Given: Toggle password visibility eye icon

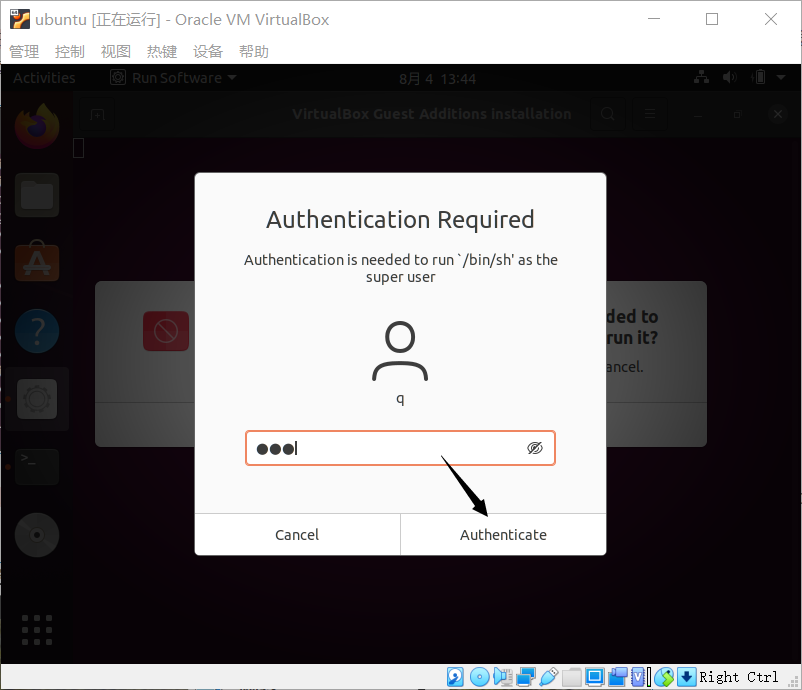Looking at the screenshot, I should click(534, 448).
